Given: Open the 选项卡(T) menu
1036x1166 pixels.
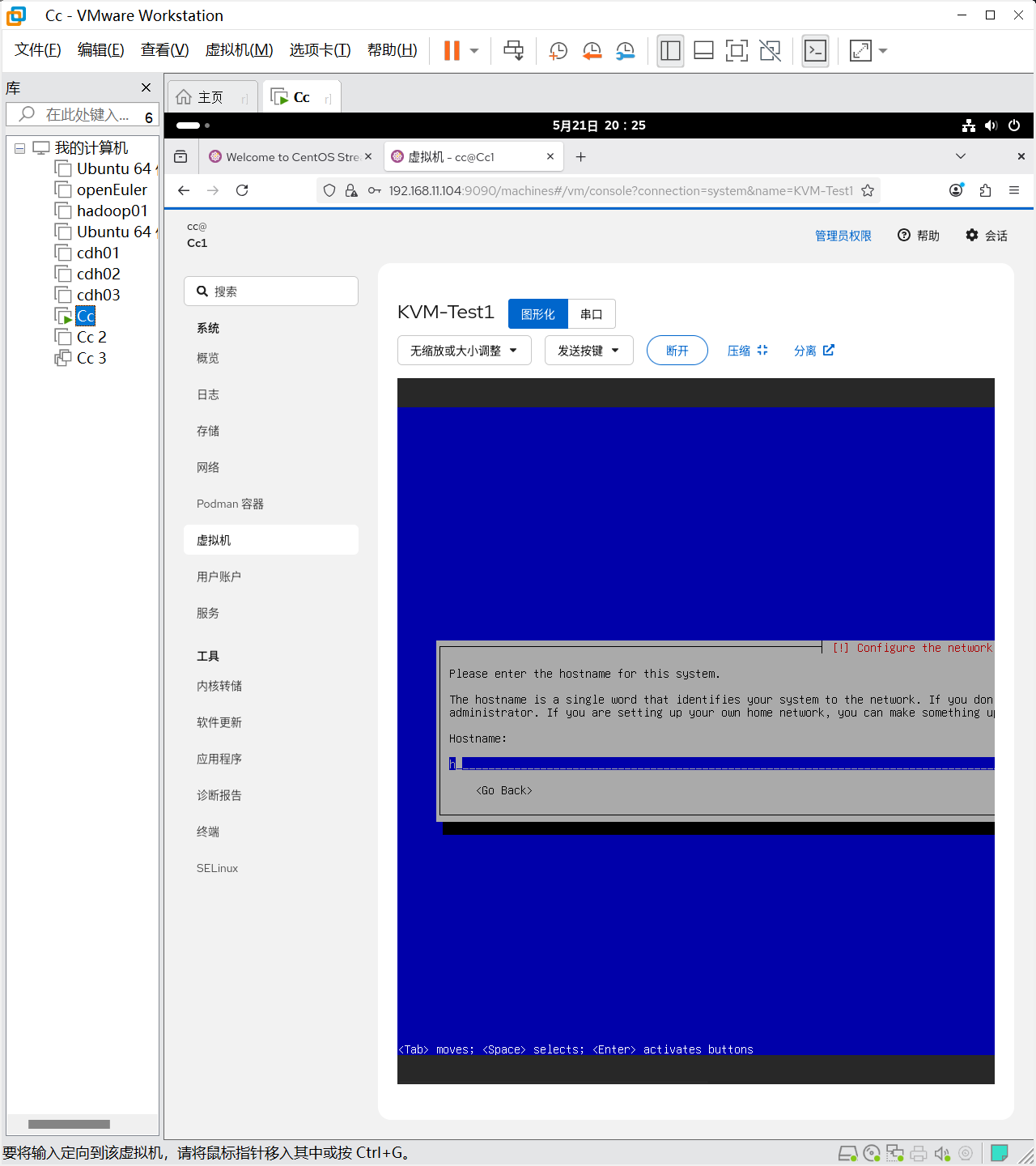Looking at the screenshot, I should pyautogui.click(x=321, y=50).
